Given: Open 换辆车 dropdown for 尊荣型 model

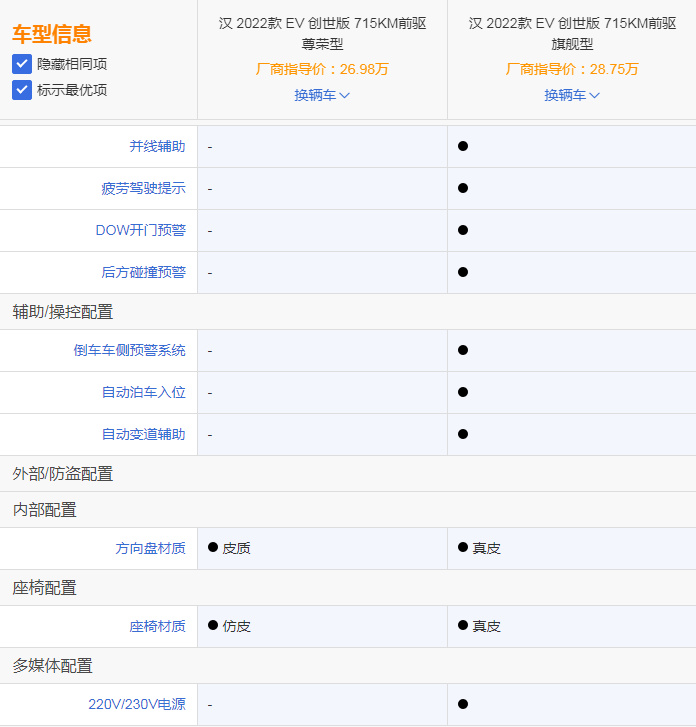Looking at the screenshot, I should click(322, 95).
